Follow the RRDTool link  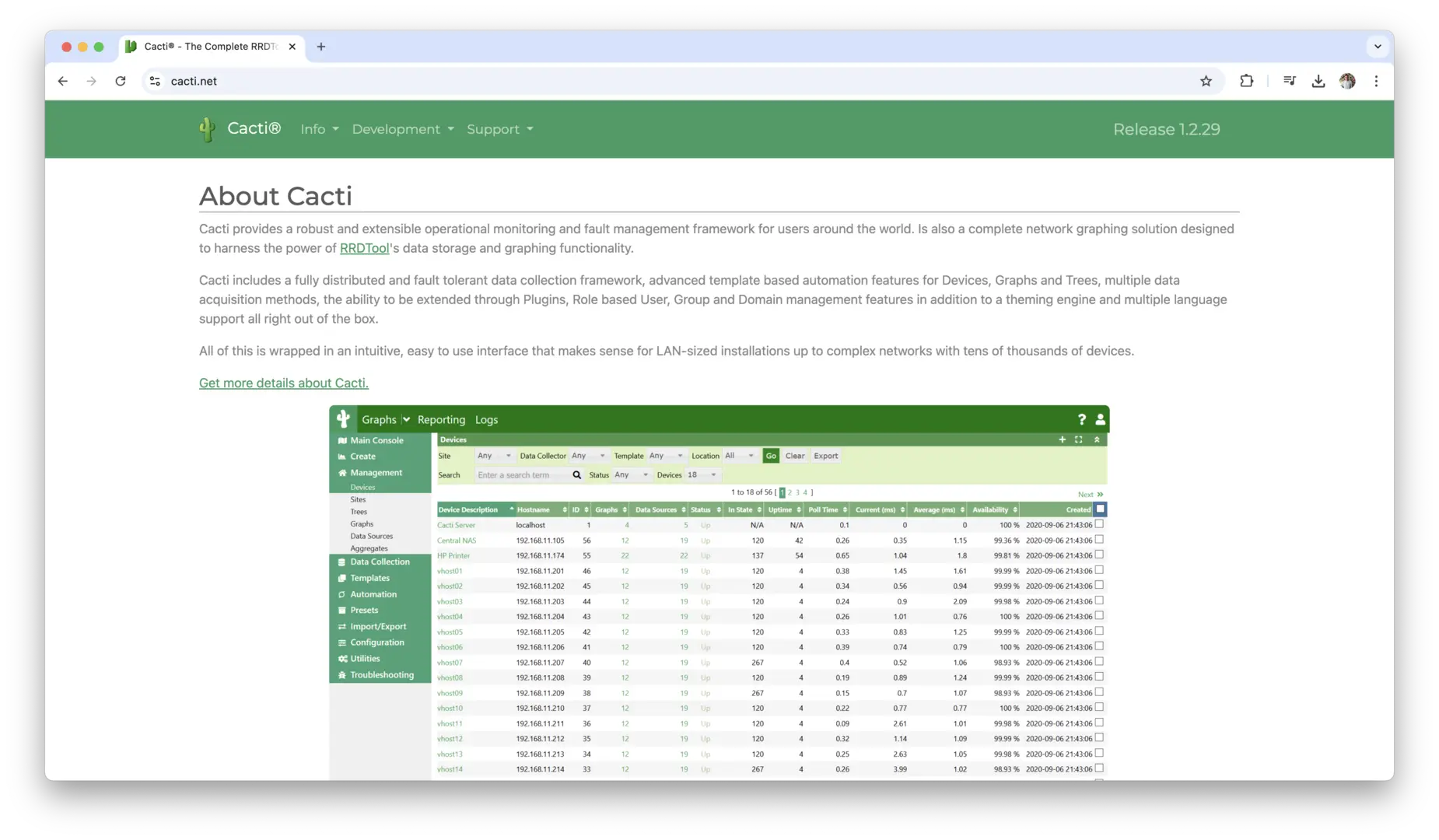tap(364, 249)
